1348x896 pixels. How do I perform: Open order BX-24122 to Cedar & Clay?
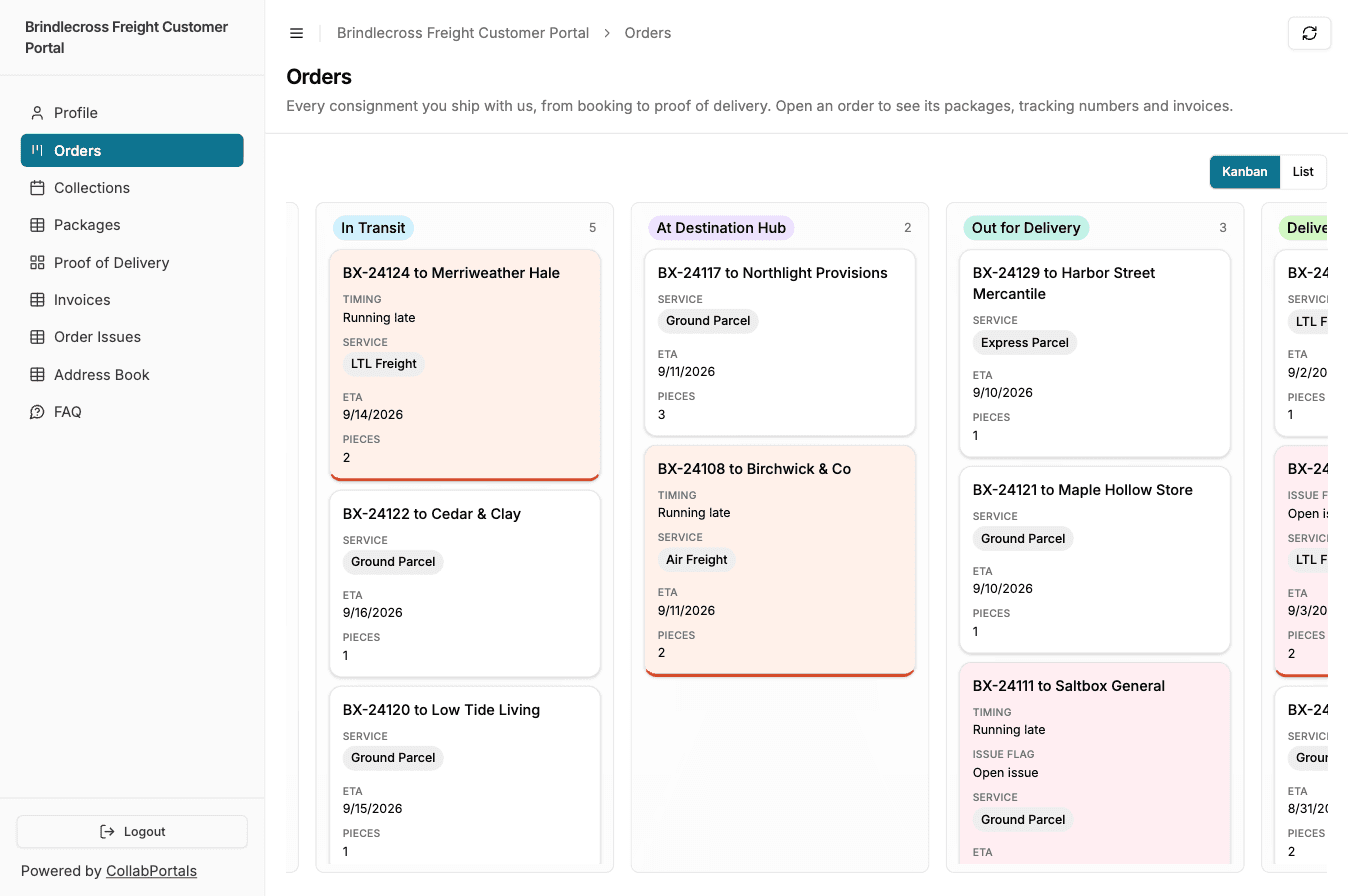coord(465,584)
